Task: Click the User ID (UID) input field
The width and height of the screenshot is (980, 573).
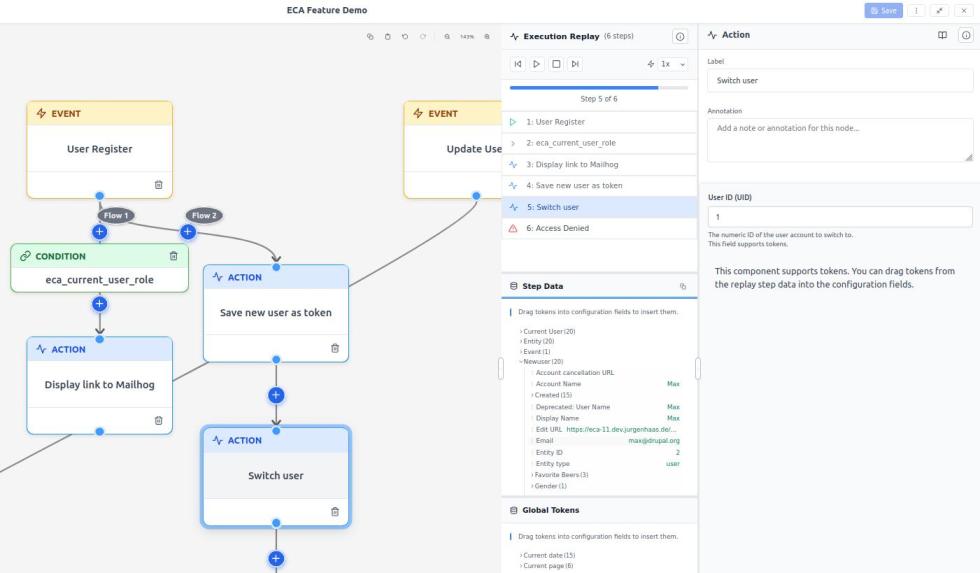Action: tap(840, 217)
